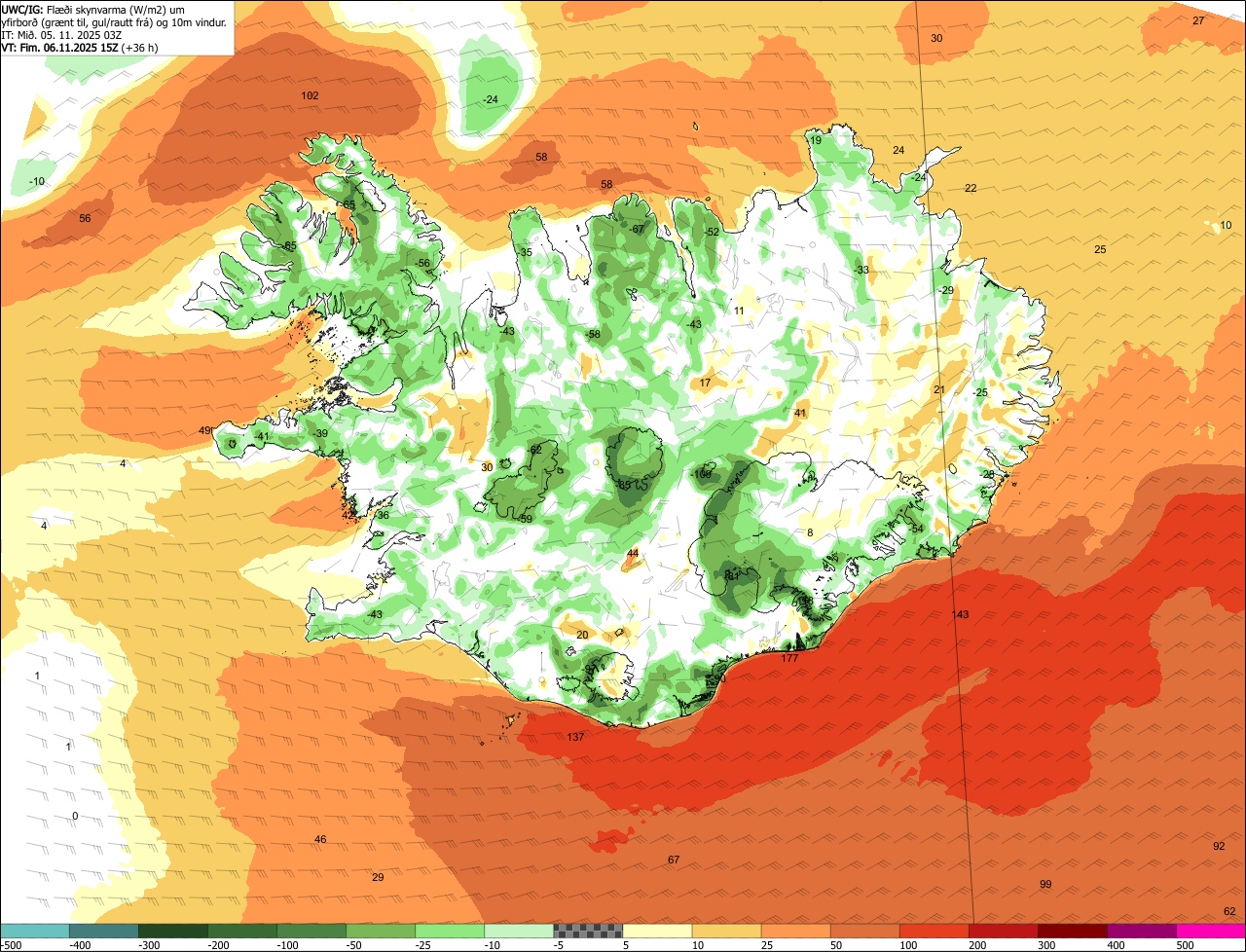
Task: Select the red-orange 100 legend swatch
Action: 934,931
